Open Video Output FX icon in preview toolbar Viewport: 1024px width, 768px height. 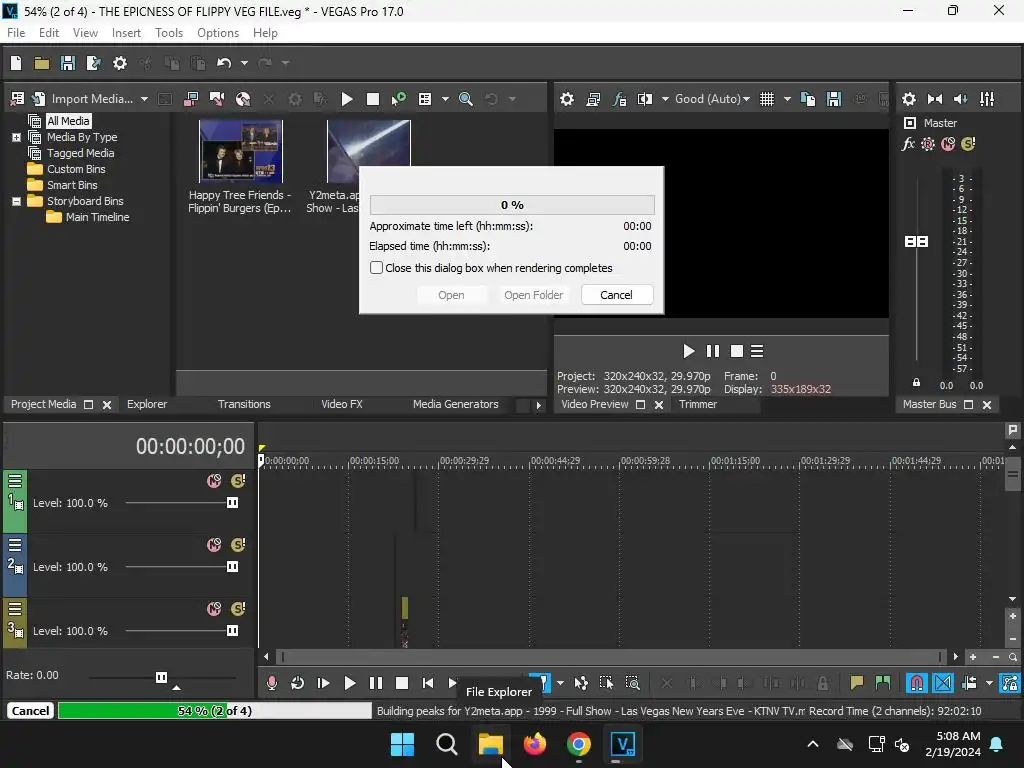619,99
